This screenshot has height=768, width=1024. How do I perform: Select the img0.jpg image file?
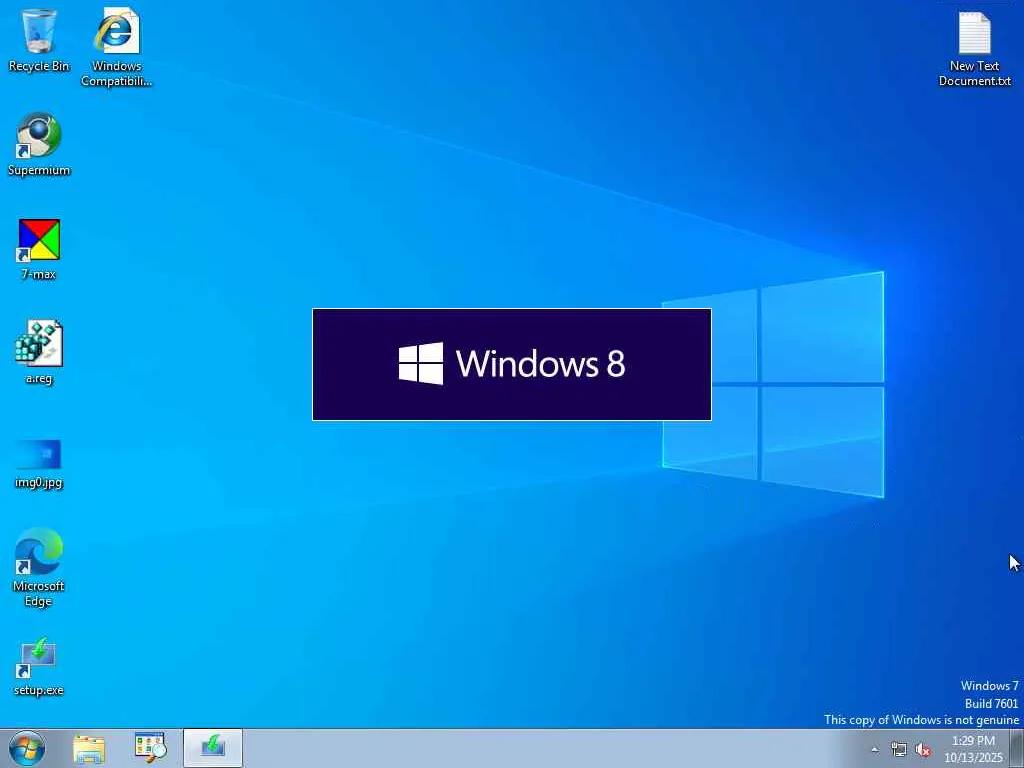click(39, 464)
